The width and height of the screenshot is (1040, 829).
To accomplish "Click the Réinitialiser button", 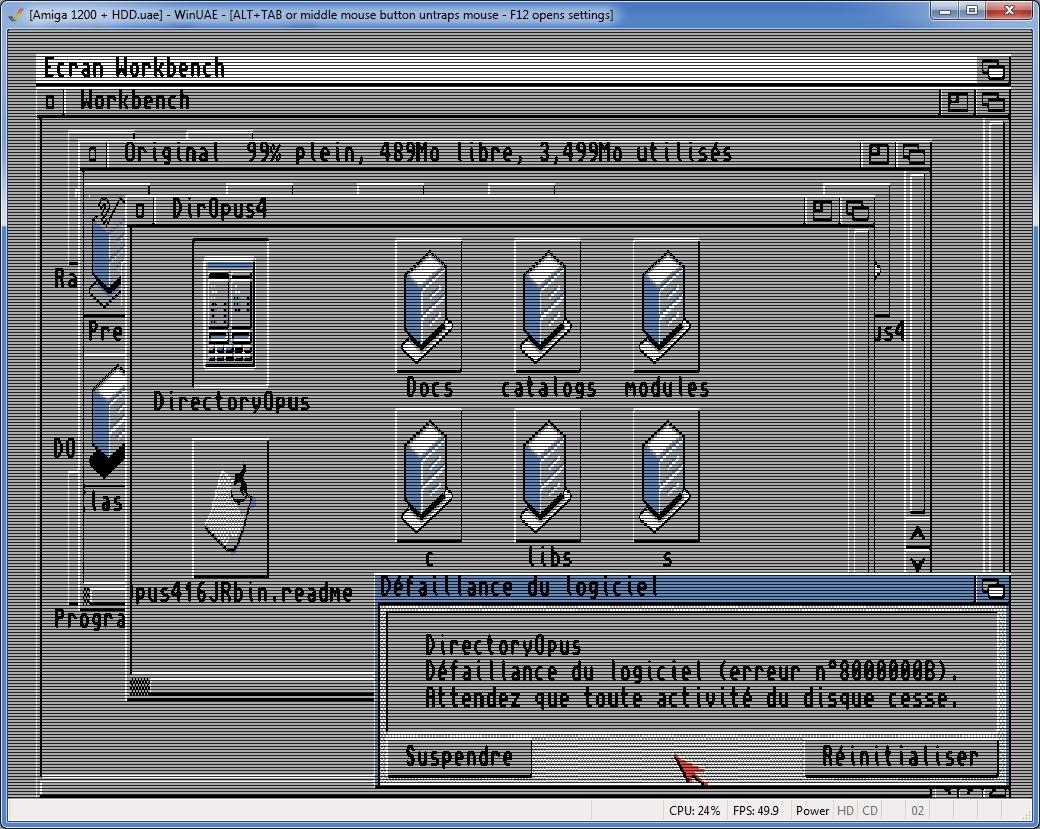I will pos(901,757).
